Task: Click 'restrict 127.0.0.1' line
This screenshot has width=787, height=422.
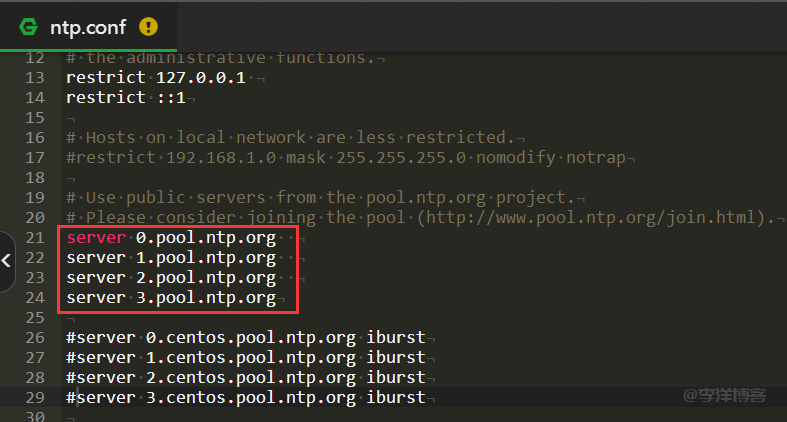Action: (x=155, y=77)
